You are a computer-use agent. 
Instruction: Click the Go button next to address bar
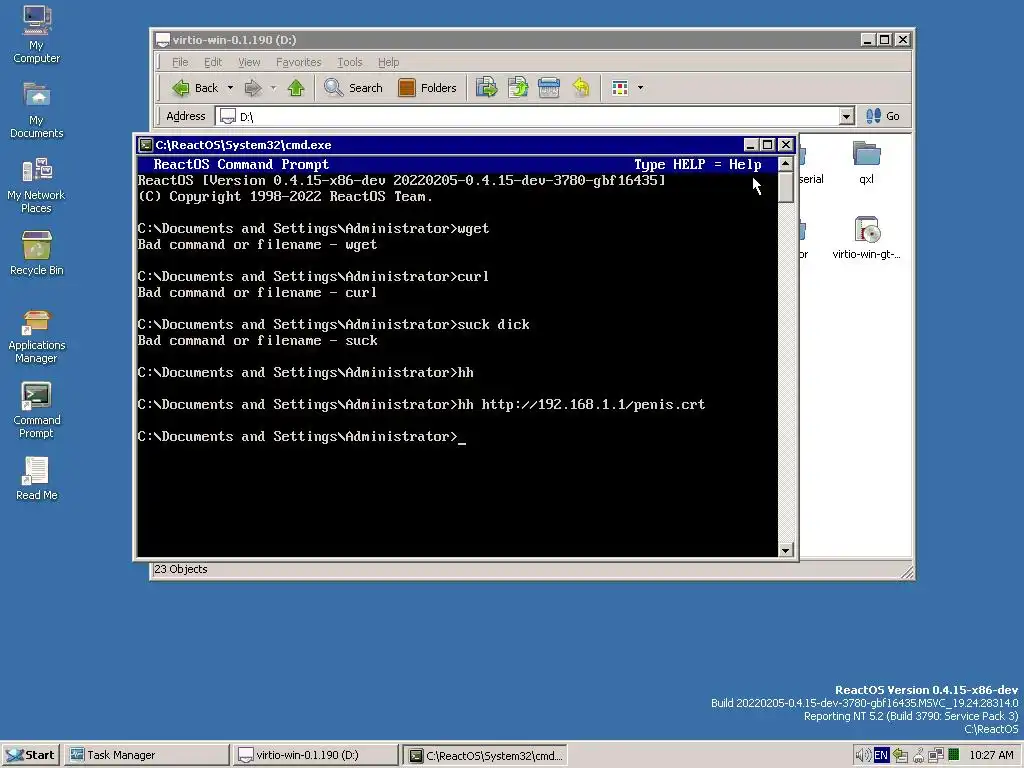pos(883,116)
